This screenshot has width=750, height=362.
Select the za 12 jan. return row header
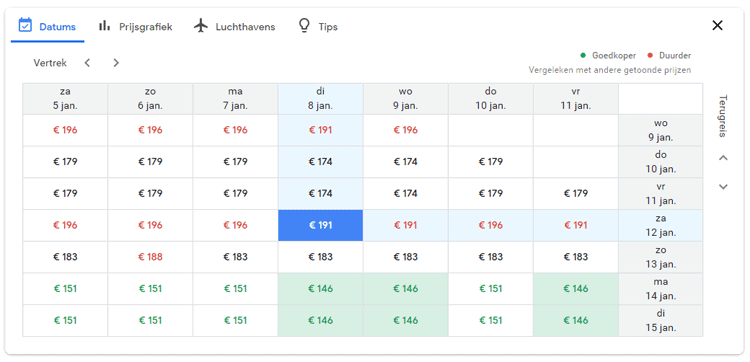(x=661, y=225)
